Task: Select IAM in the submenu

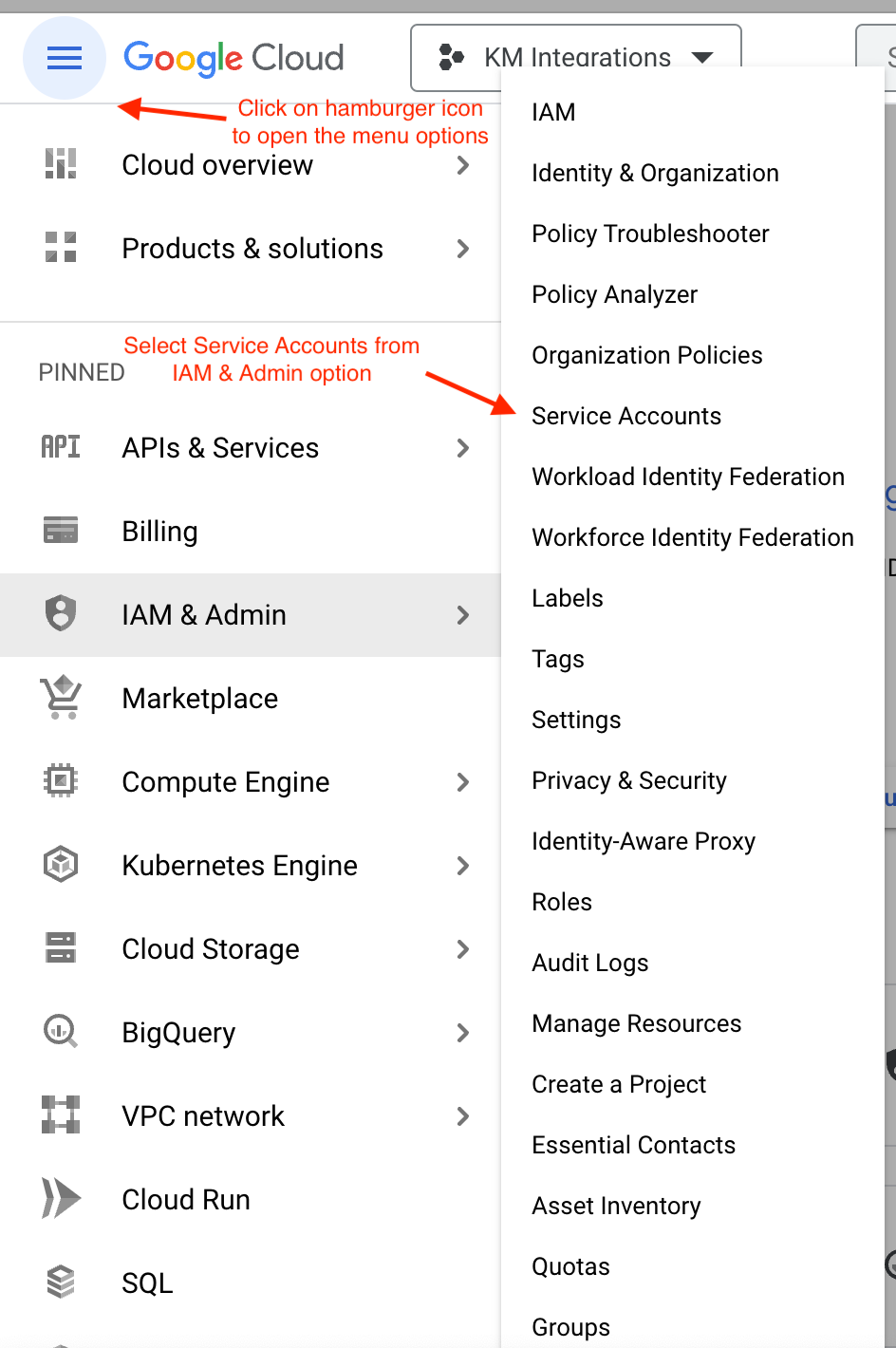Action: [x=553, y=112]
